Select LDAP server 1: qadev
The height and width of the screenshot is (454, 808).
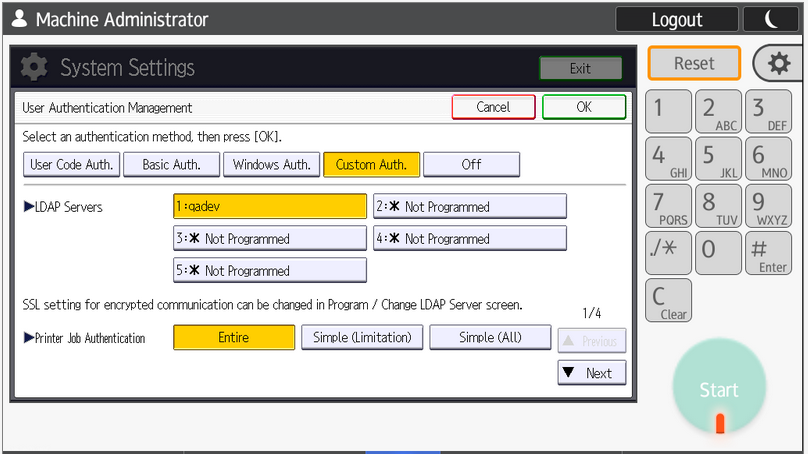(270, 207)
